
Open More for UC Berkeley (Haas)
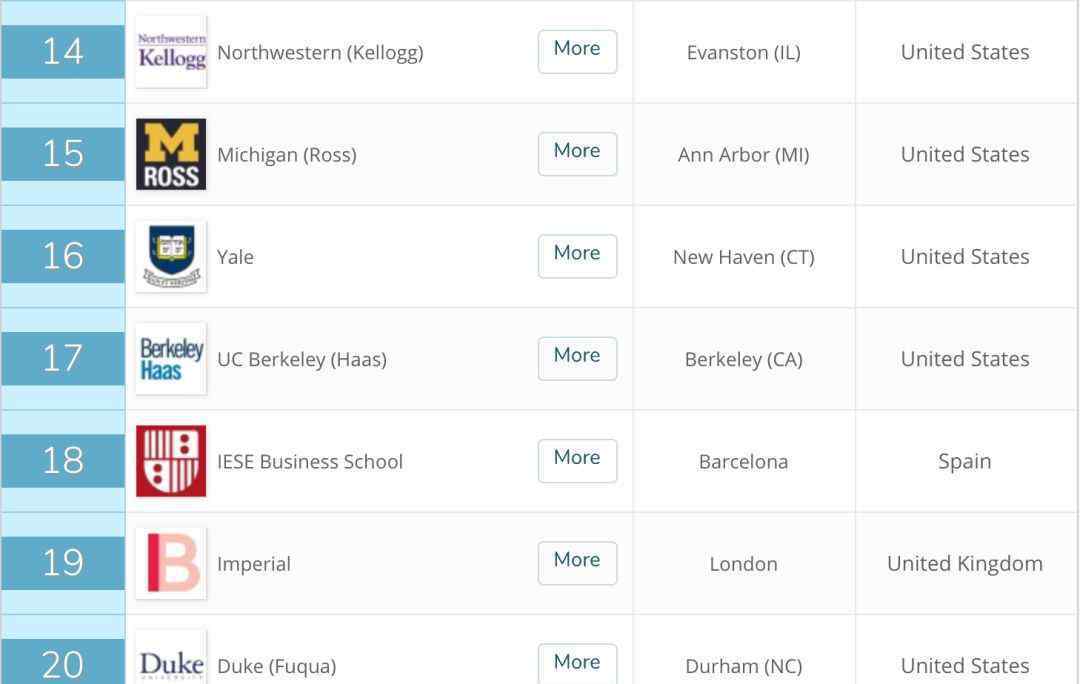coord(577,358)
